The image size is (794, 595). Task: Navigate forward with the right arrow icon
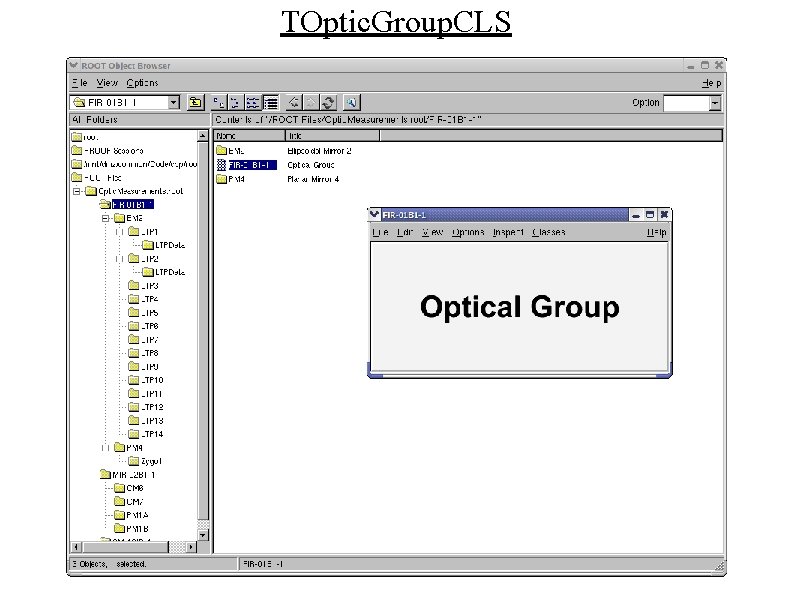click(310, 103)
